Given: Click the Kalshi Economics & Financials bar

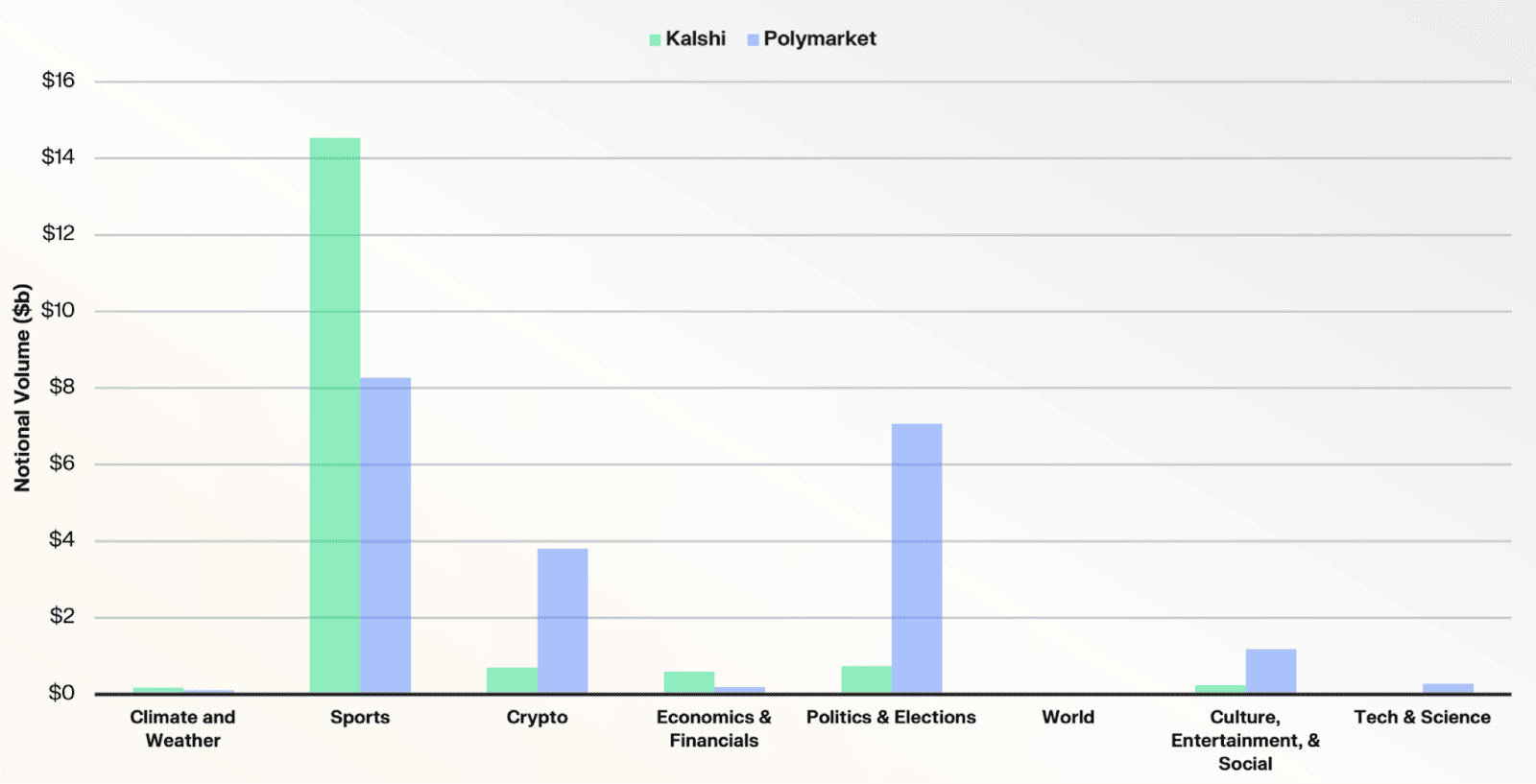Looking at the screenshot, I should [x=689, y=681].
